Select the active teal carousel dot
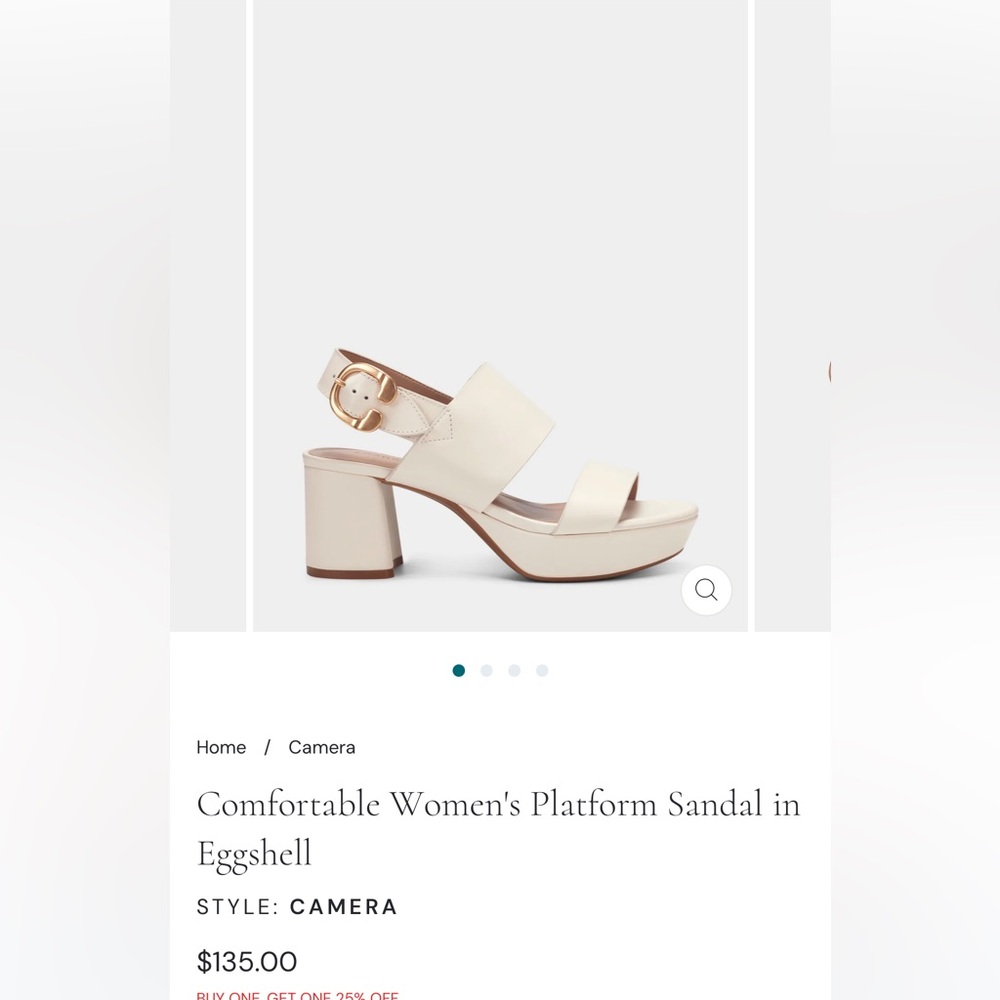Image resolution: width=1000 pixels, height=1000 pixels. [459, 670]
